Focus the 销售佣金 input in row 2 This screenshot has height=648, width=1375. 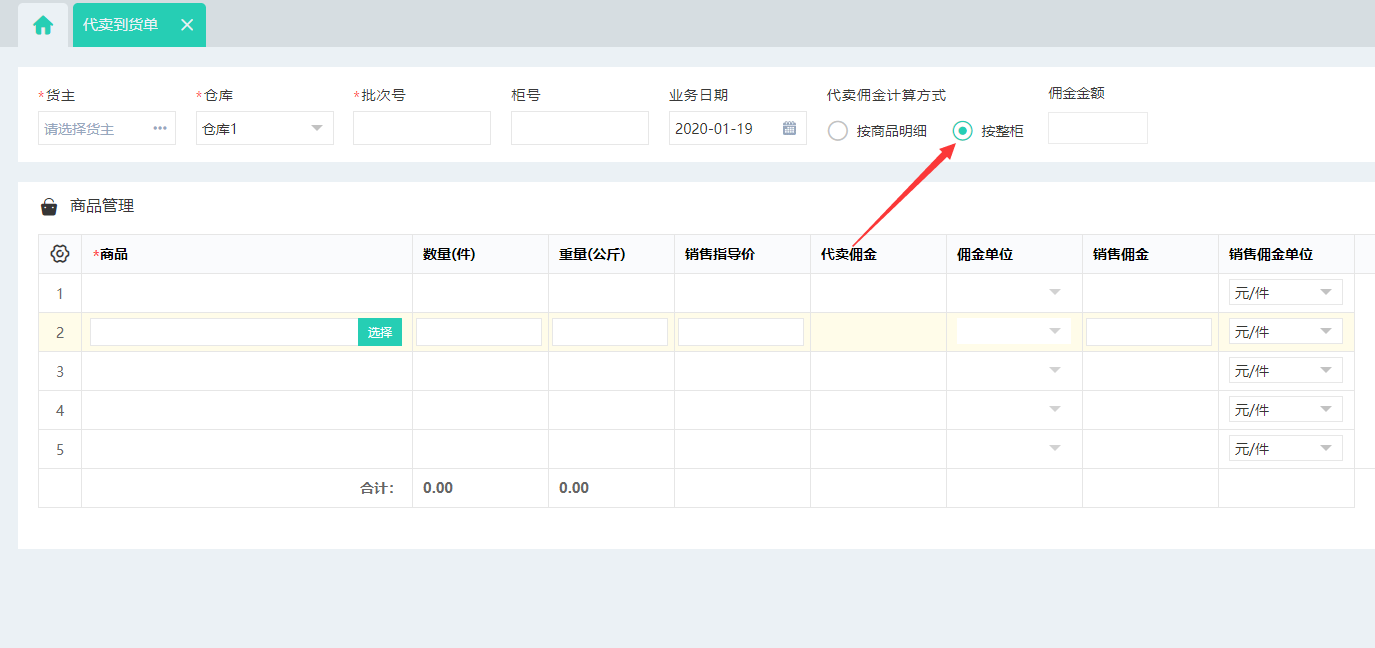click(1149, 332)
